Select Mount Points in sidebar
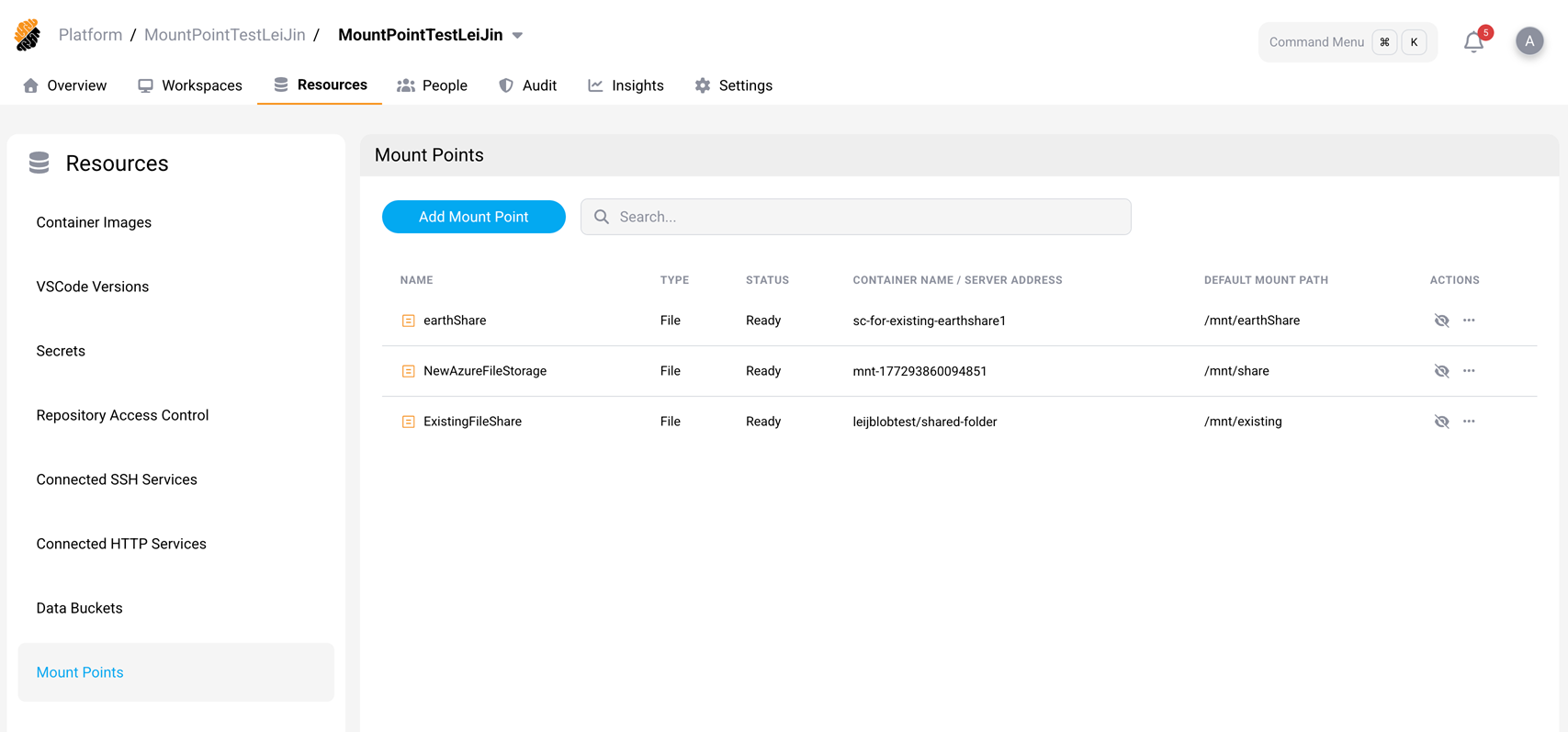This screenshot has width=1568, height=732. tap(176, 672)
